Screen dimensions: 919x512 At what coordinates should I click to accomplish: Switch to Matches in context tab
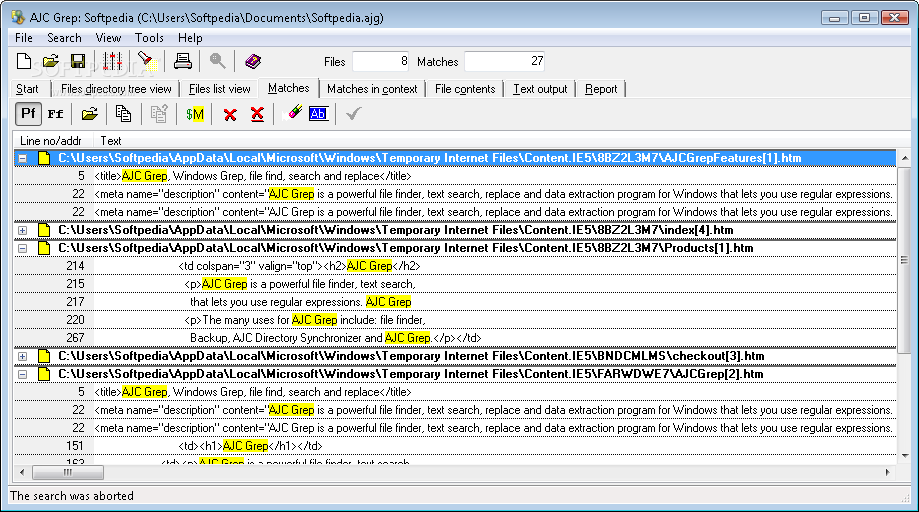pos(372,89)
